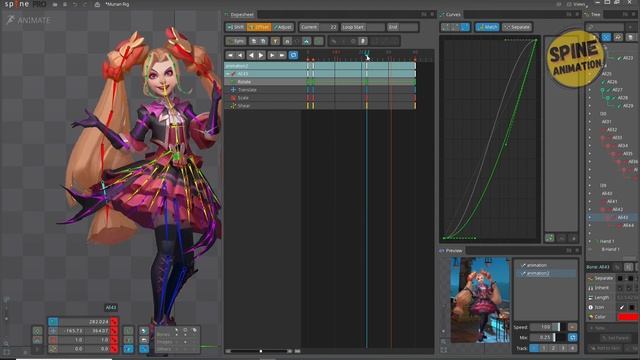Screen dimensions: 640x360
Task: Toggle visibility dot for AE28 row
Action: tap(589, 98)
